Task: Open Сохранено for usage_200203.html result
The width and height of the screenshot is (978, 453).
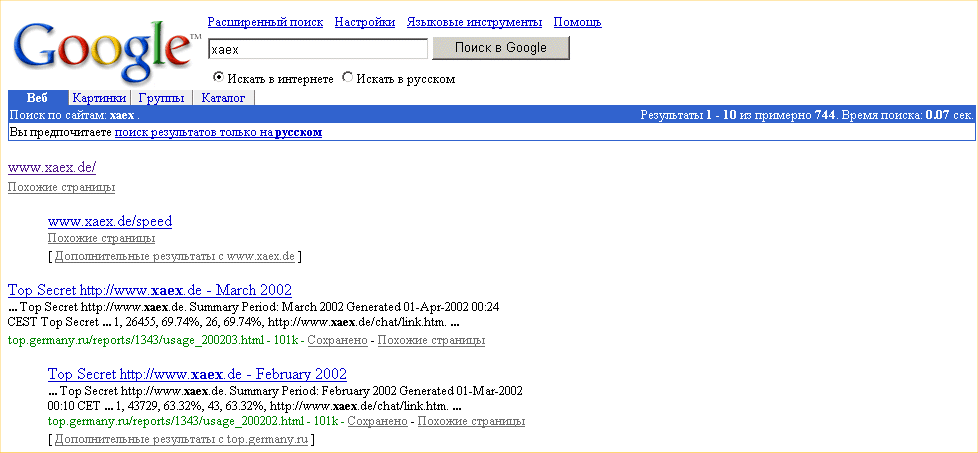Action: tap(337, 340)
